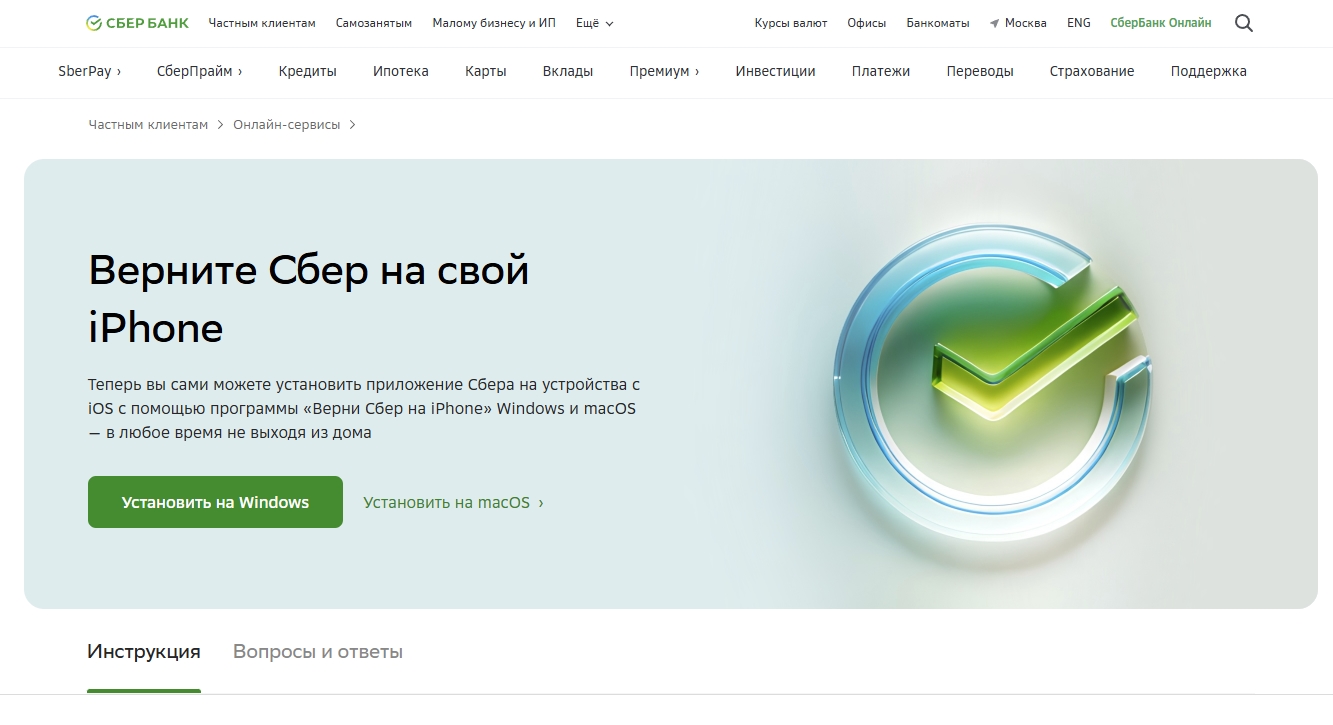Click the Частным клиентам breadcrumb
Screen dimensions: 1333x725
point(148,125)
